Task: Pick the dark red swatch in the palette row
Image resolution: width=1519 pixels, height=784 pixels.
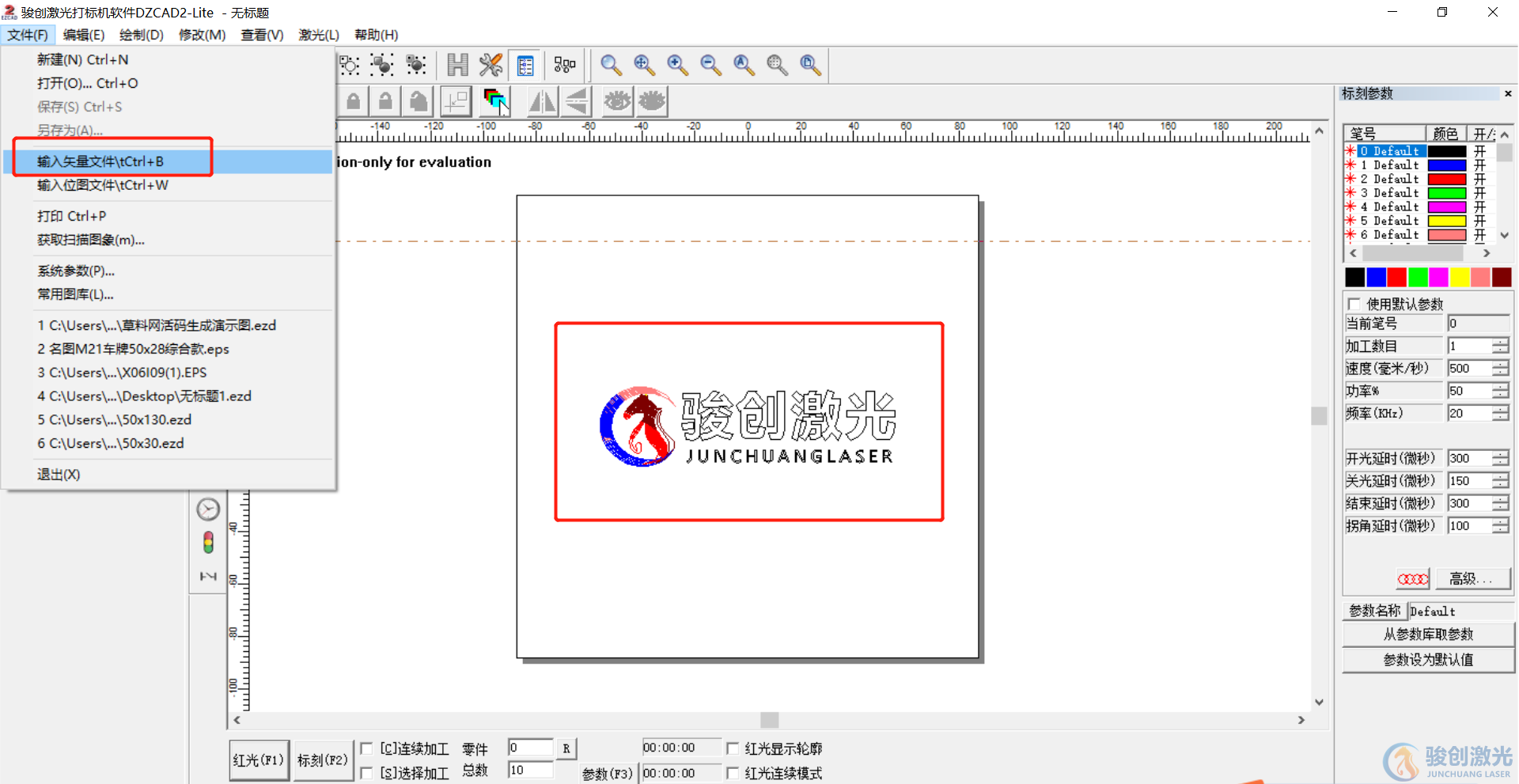Action: coord(1502,277)
